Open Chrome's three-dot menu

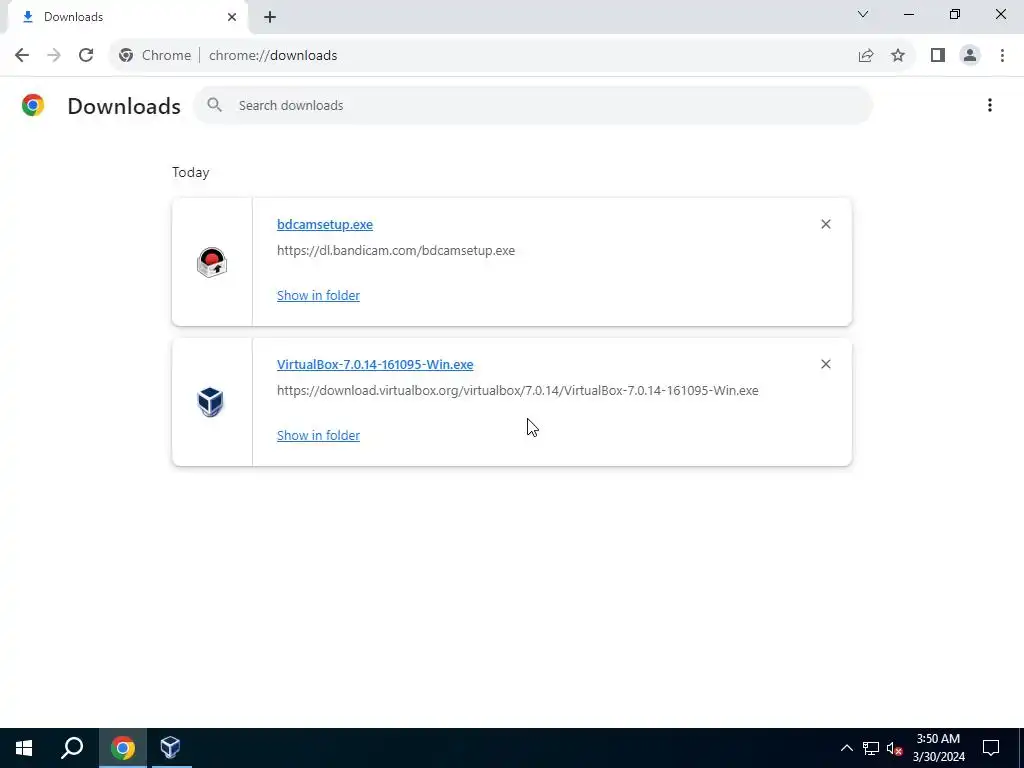1002,56
